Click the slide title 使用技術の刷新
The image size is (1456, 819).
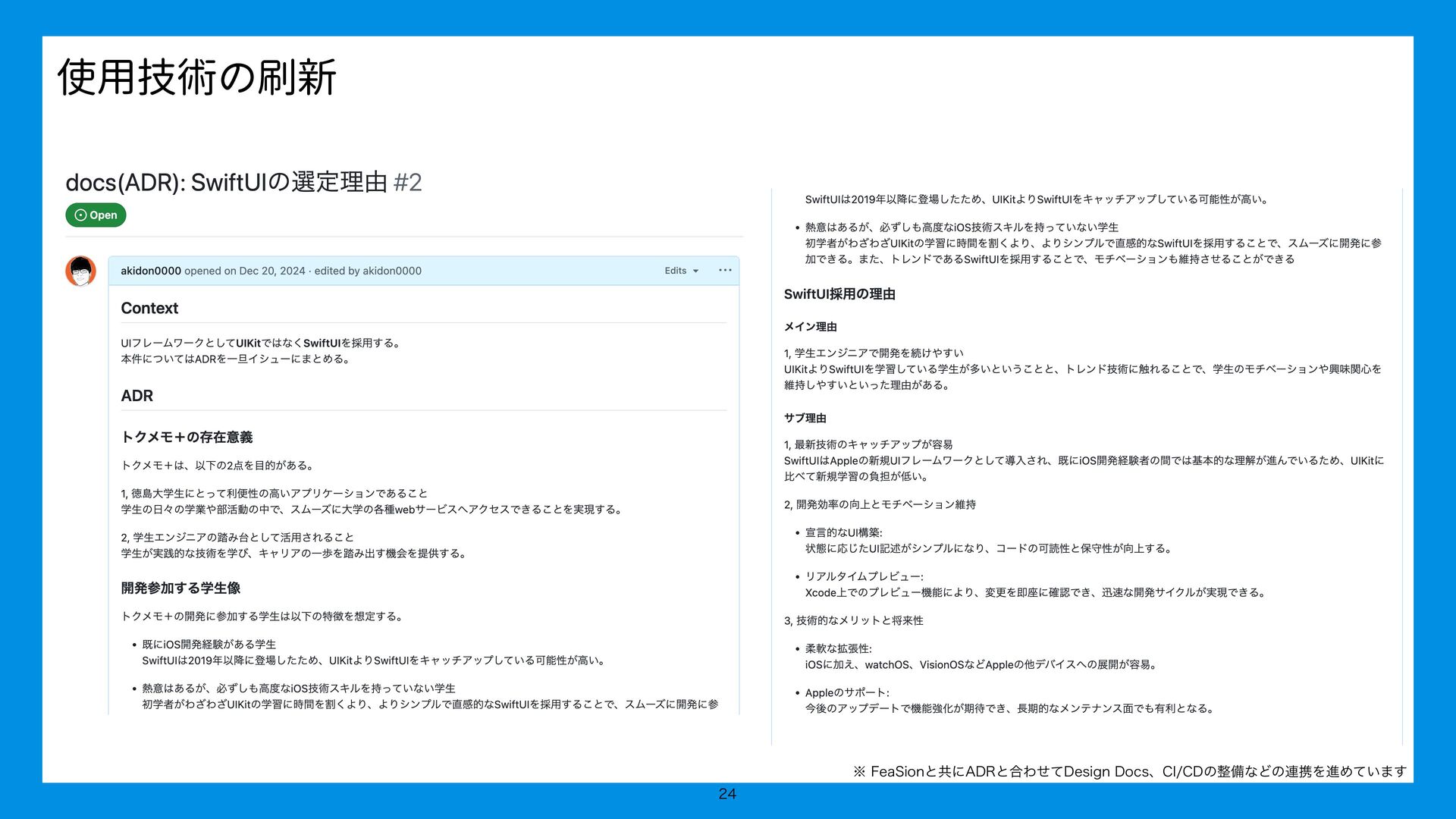coord(196,77)
